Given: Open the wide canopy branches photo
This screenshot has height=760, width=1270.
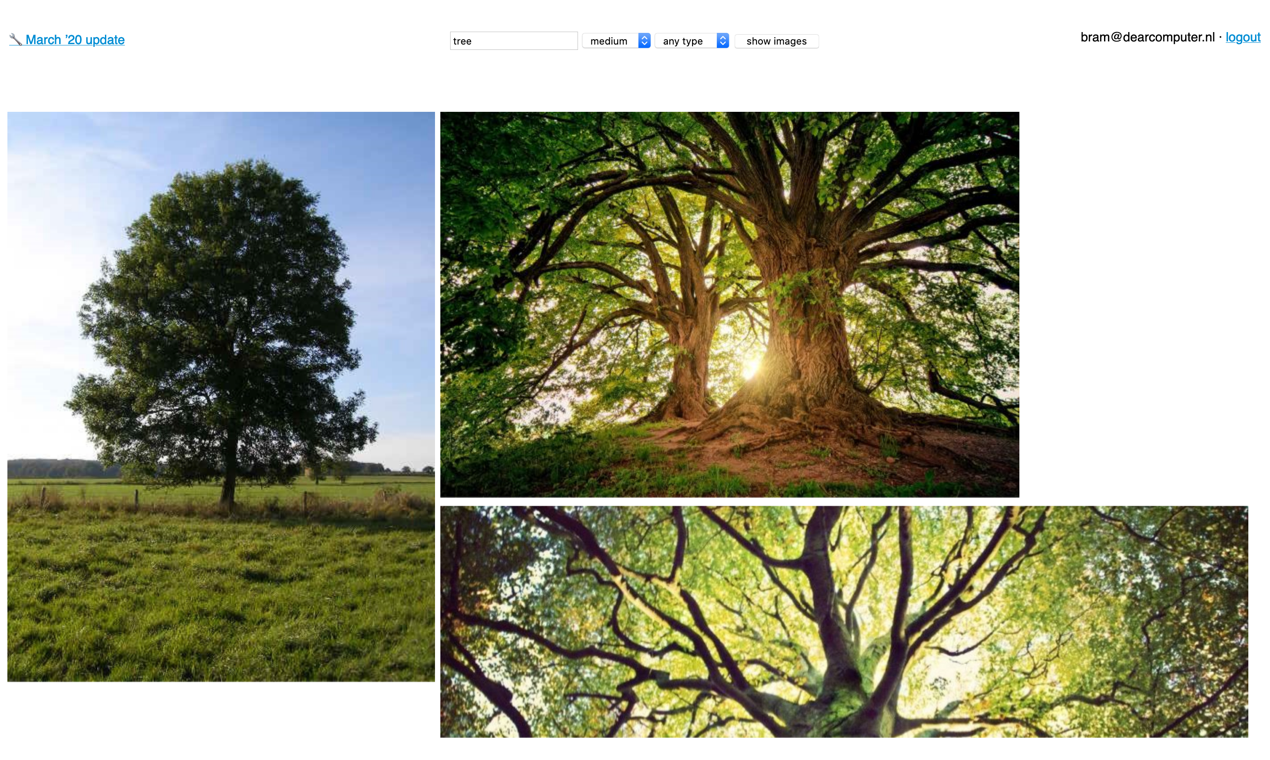Looking at the screenshot, I should click(843, 620).
